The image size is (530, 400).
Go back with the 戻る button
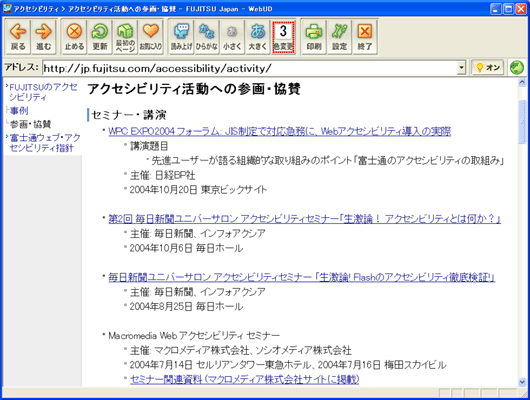[18, 37]
